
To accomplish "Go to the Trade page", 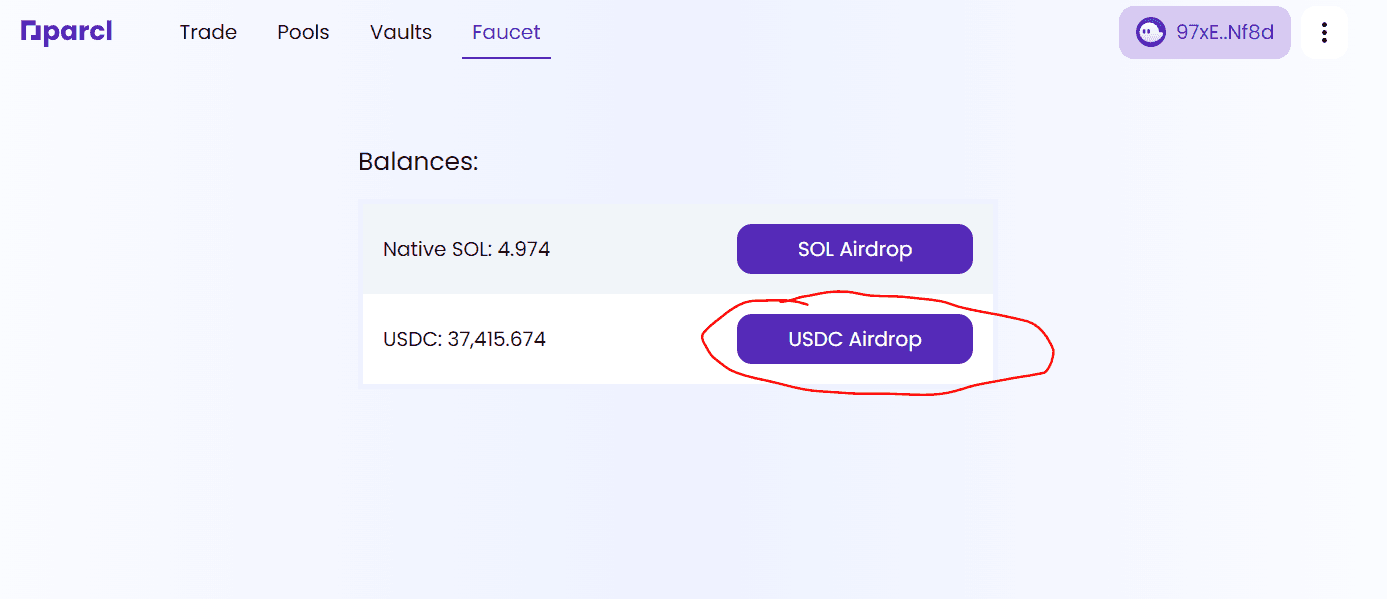I will click(208, 32).
